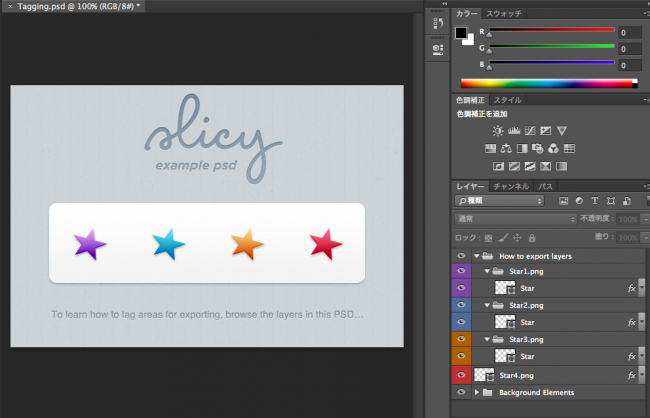Expand fx effects on Star4.png layer
The height and width of the screenshot is (418, 650).
tap(642, 375)
